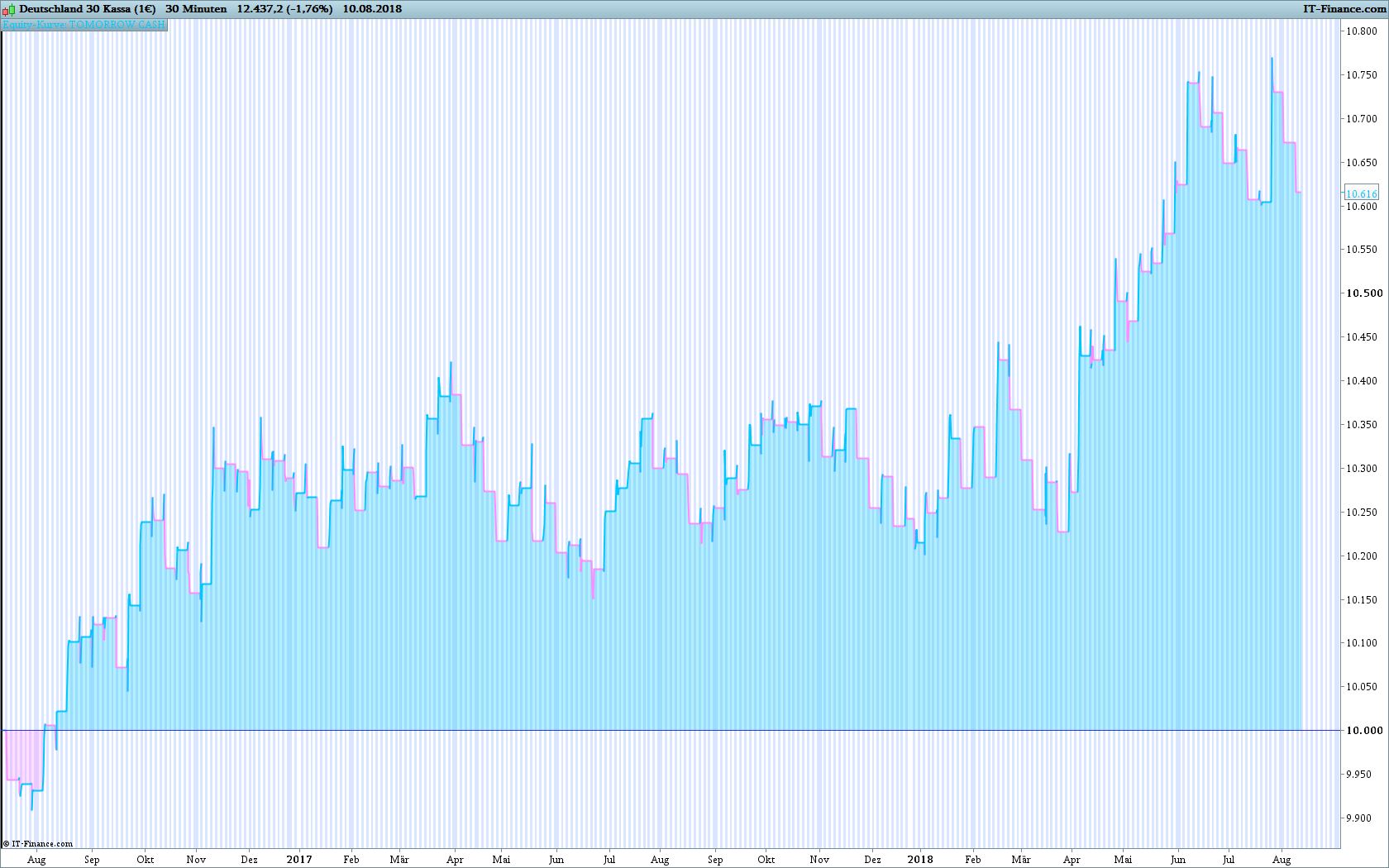Click the 10.050 price axis label
Screen dimensions: 1389x868
tap(1362, 687)
